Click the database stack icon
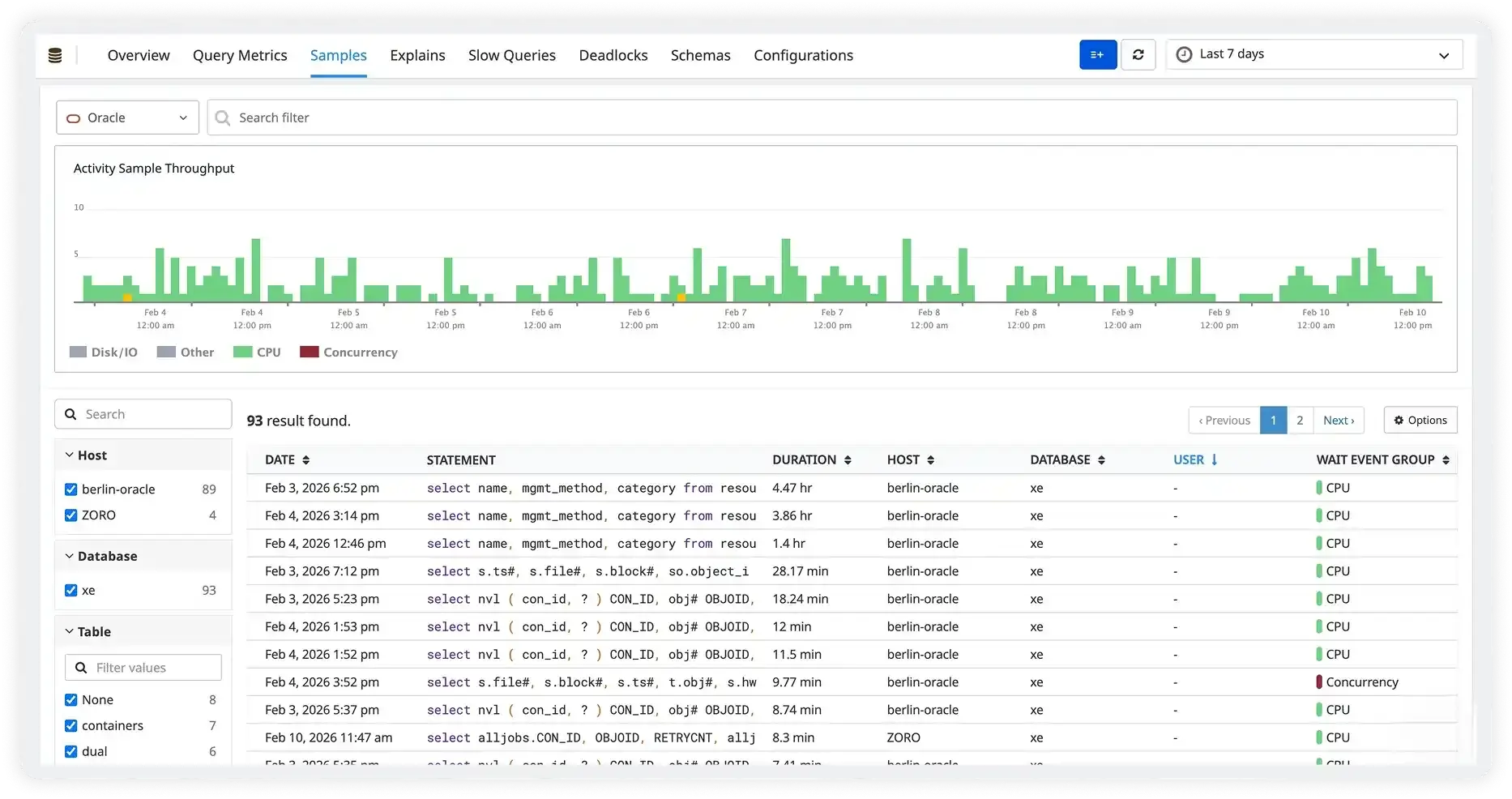This screenshot has width=1512, height=799. coord(55,55)
